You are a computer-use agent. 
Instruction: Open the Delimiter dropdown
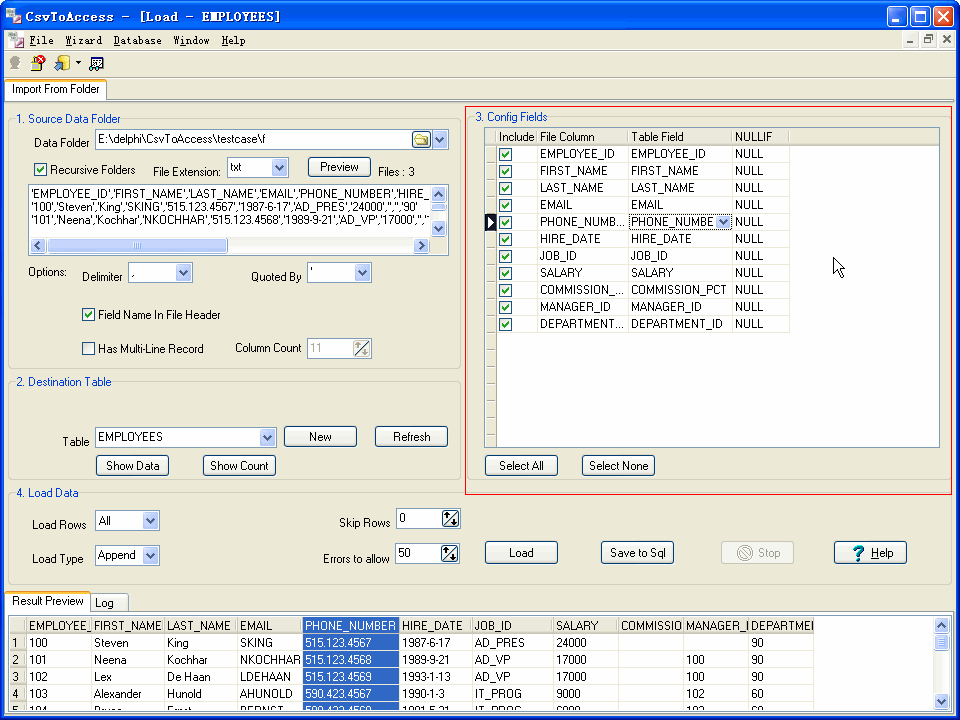point(183,272)
